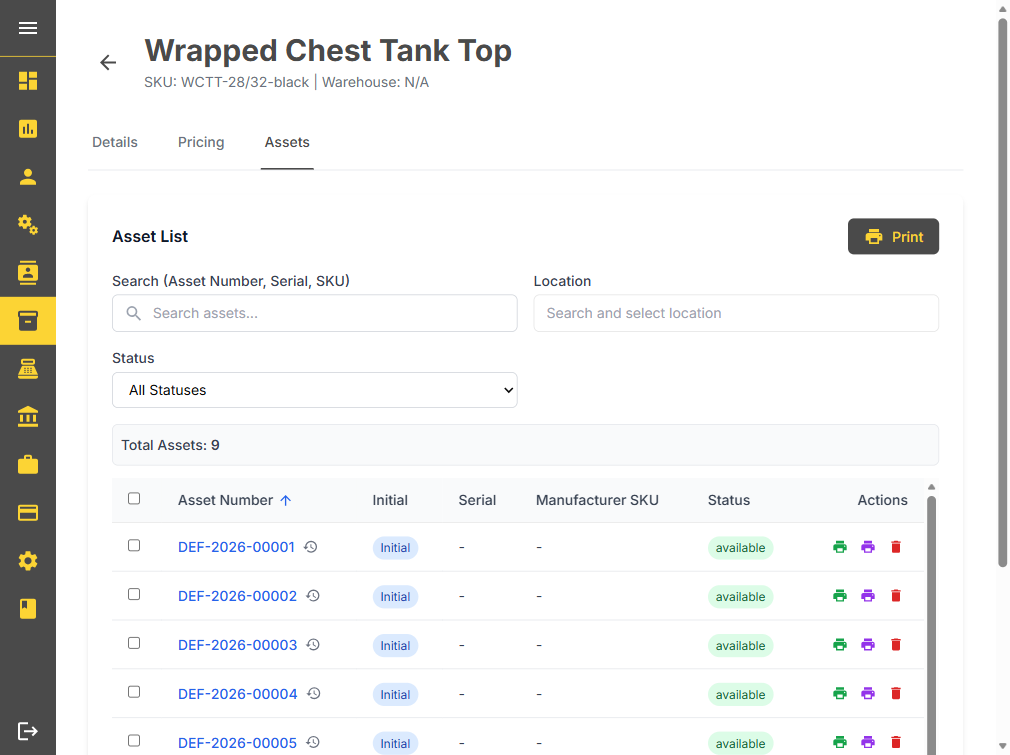Open the bank building icon in sidebar

point(28,417)
